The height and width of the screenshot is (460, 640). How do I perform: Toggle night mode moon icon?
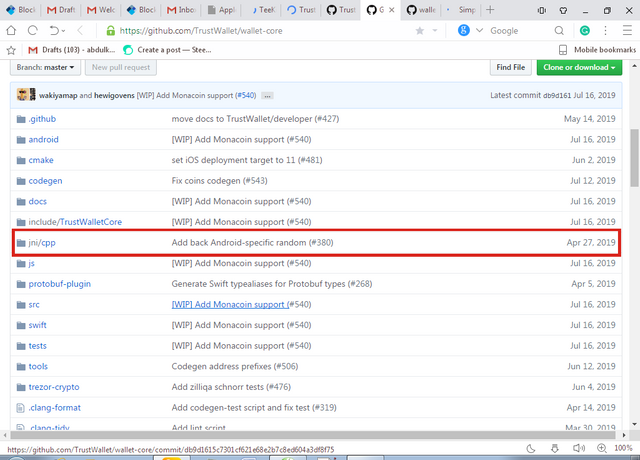pyautogui.click(x=531, y=449)
